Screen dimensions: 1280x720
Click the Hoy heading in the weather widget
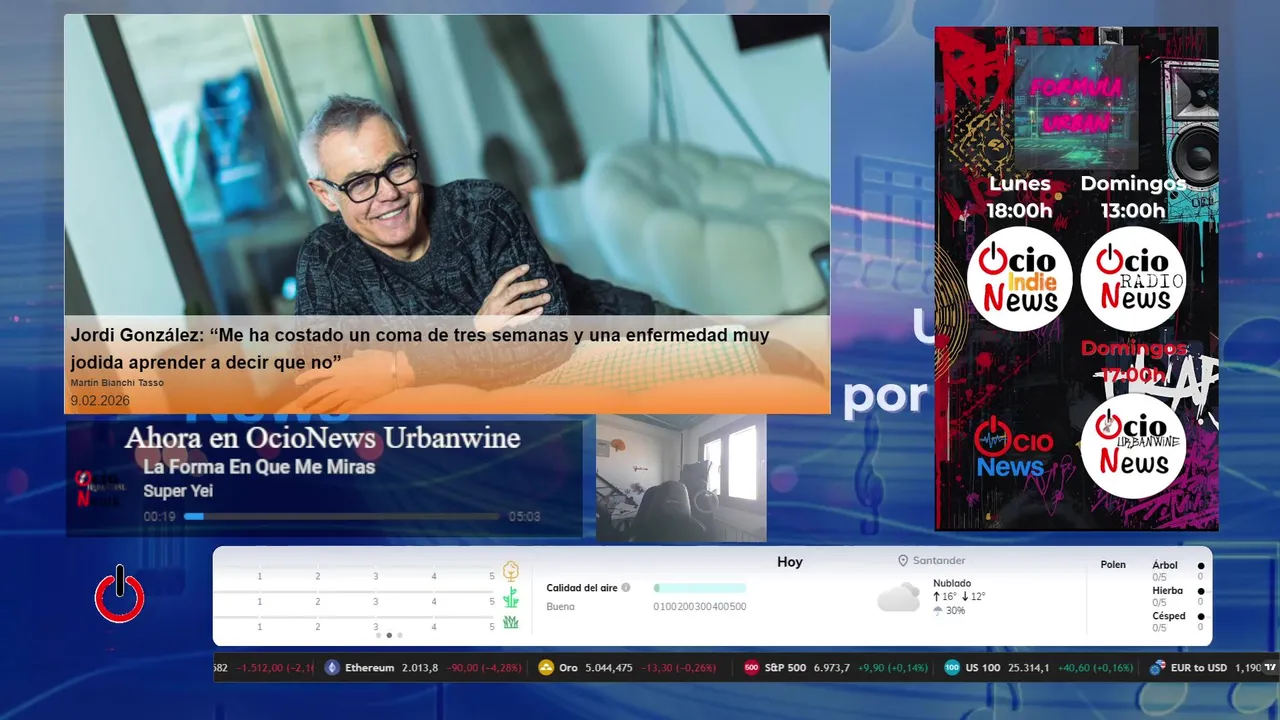pyautogui.click(x=790, y=562)
